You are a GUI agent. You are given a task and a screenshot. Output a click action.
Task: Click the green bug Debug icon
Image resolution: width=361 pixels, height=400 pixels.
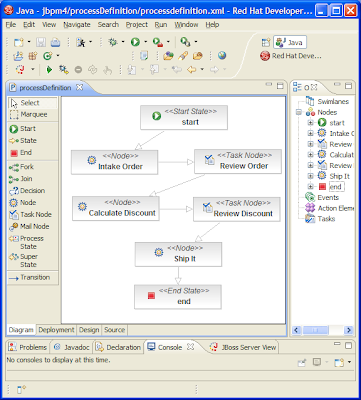[113, 42]
